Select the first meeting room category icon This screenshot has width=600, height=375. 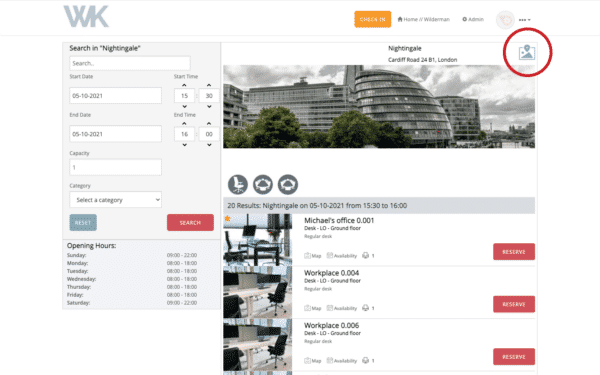pos(263,184)
